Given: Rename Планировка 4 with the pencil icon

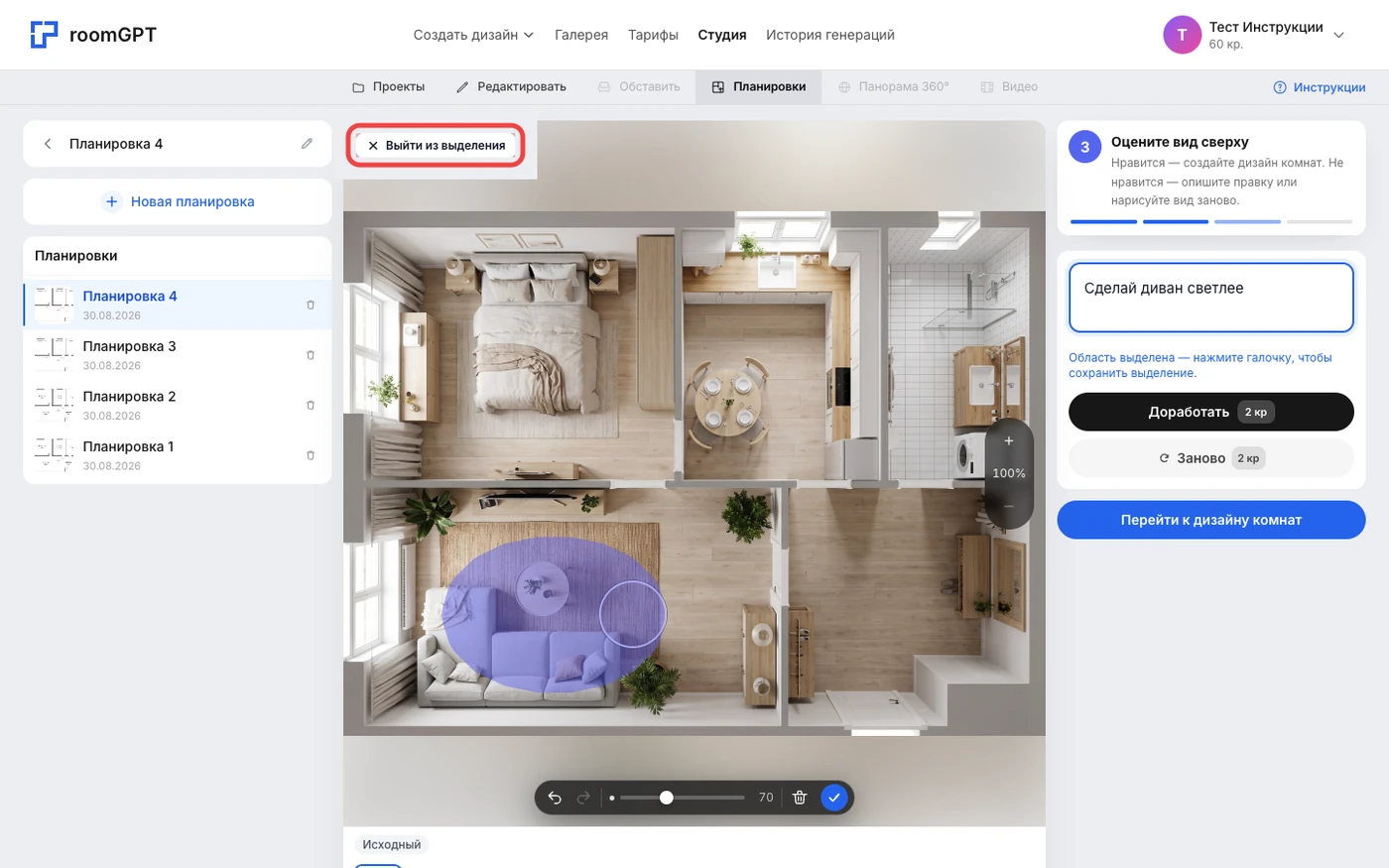Looking at the screenshot, I should [308, 144].
